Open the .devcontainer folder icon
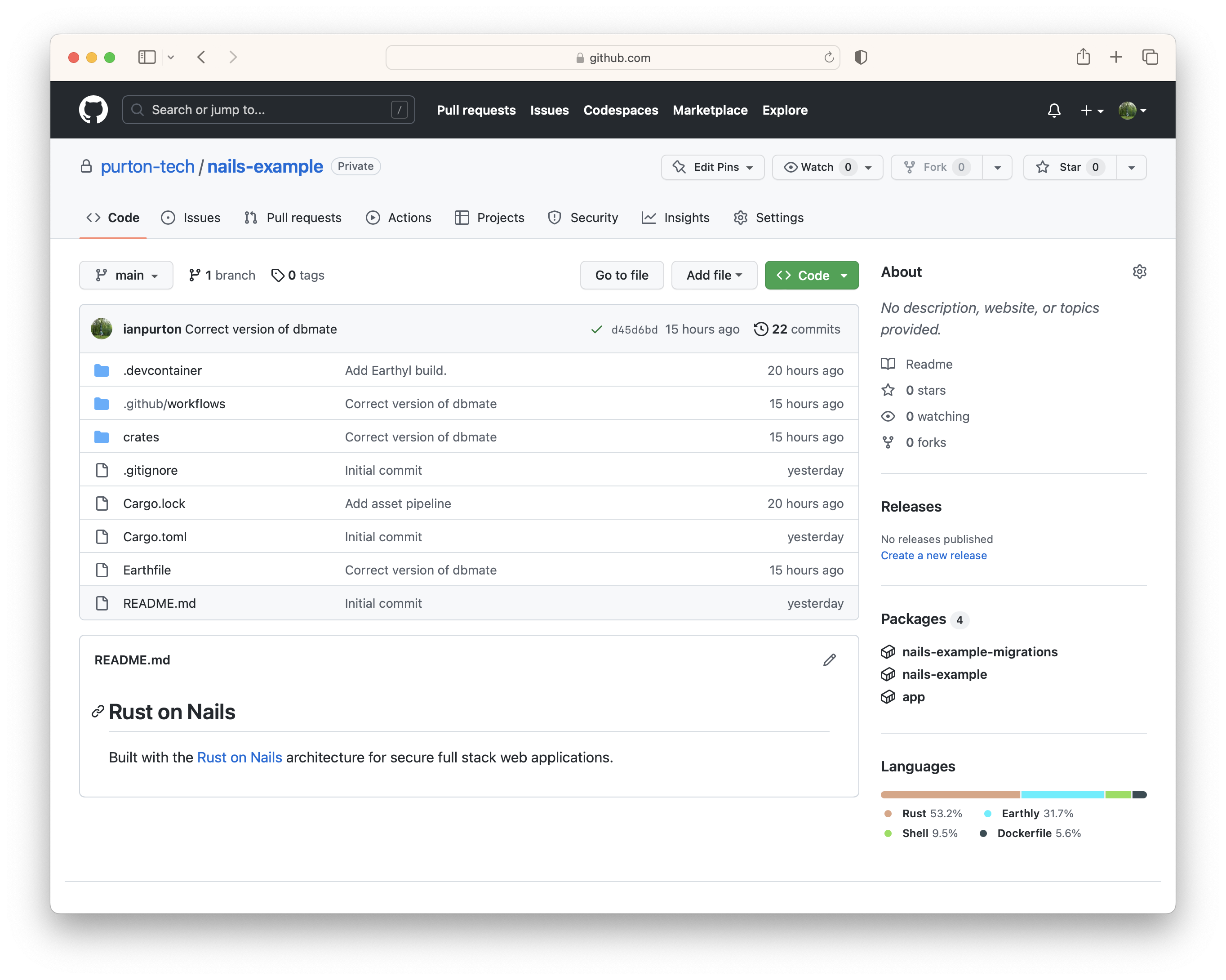The height and width of the screenshot is (980, 1226). [102, 370]
